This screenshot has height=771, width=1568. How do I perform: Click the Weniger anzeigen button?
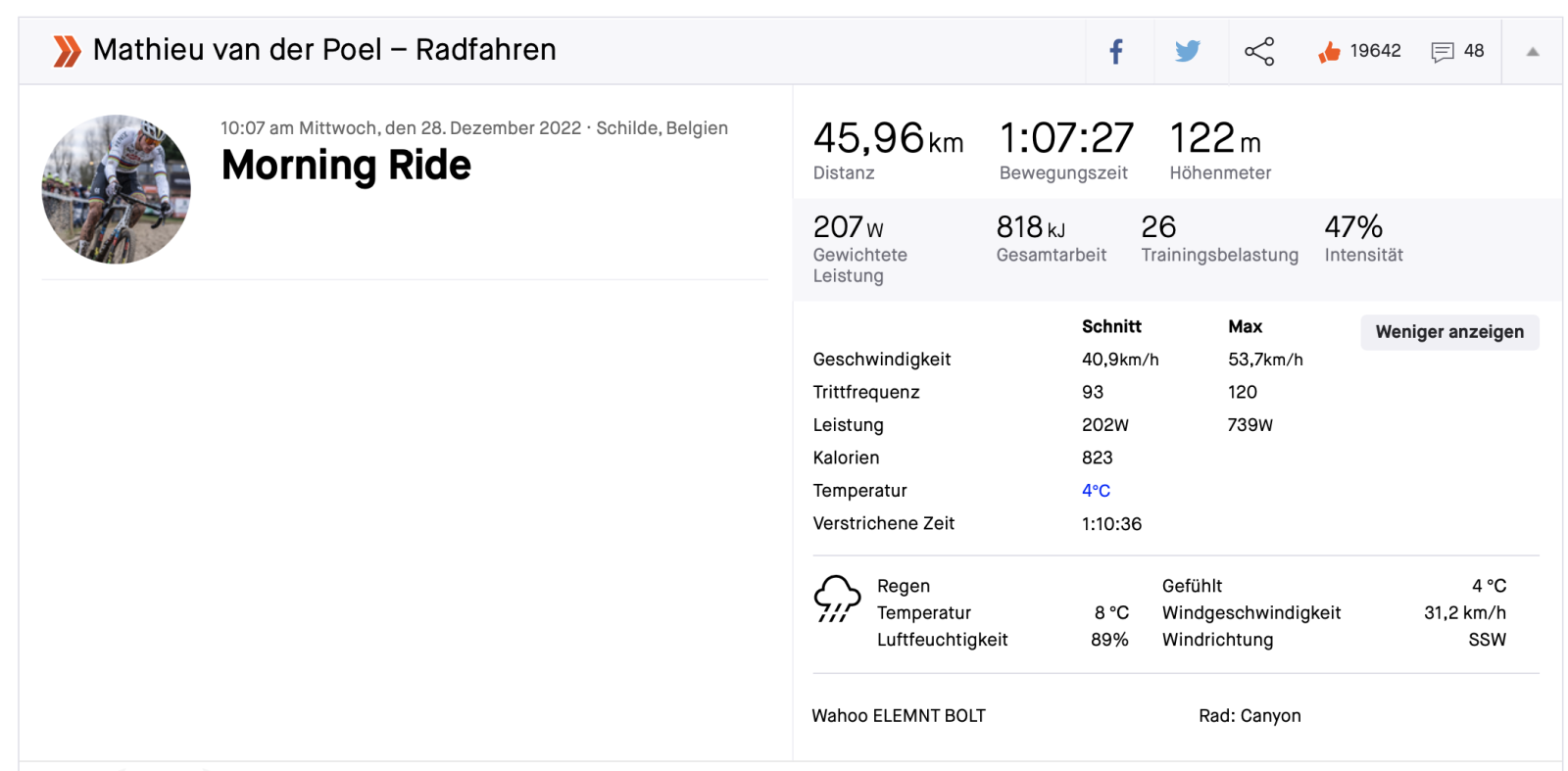pos(1448,332)
